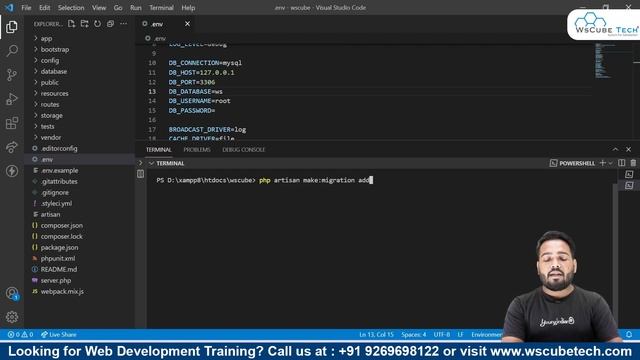Open the Go menu
The image size is (640, 360).
pyautogui.click(x=118, y=8)
